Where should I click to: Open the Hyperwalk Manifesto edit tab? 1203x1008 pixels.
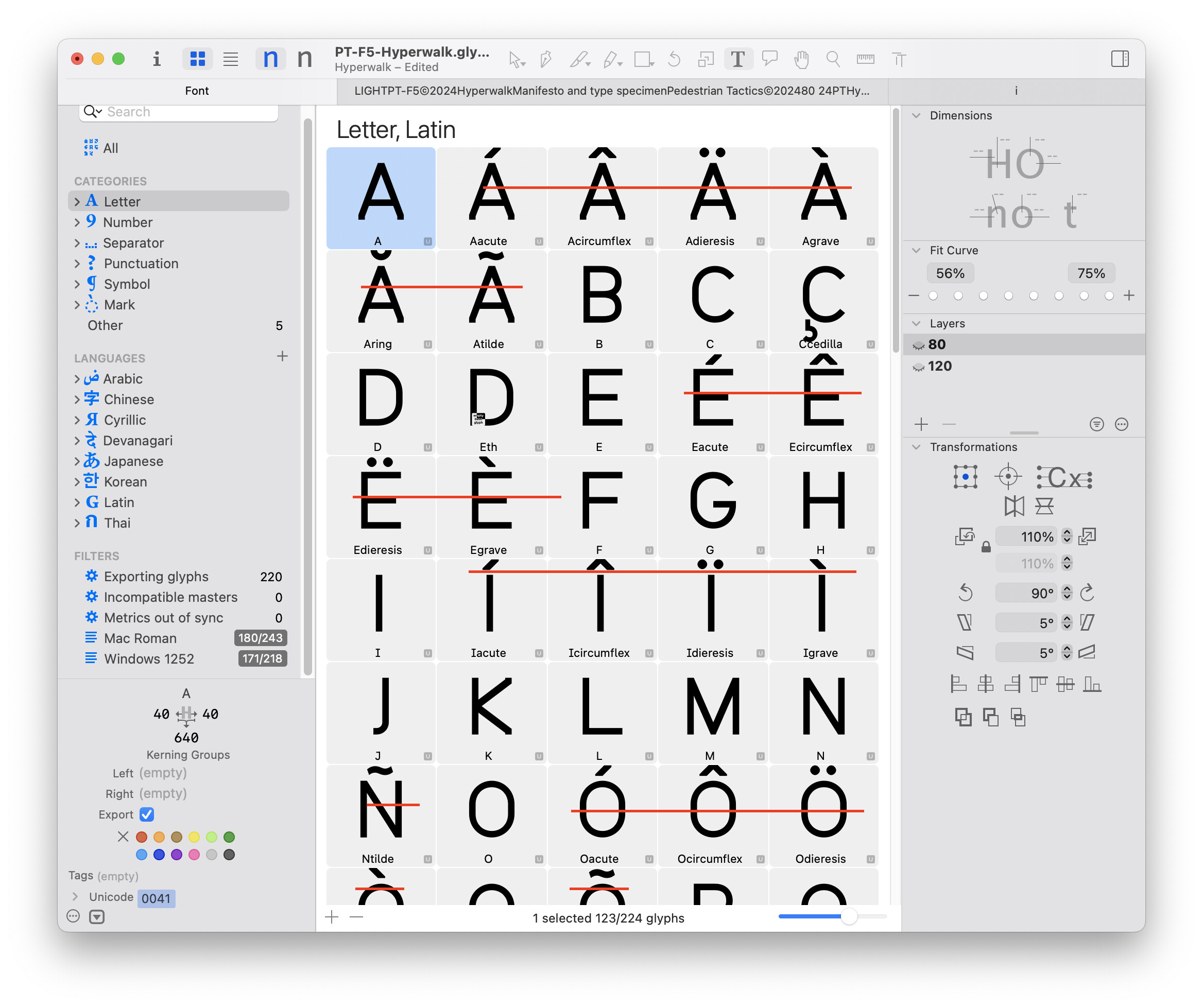(x=610, y=91)
